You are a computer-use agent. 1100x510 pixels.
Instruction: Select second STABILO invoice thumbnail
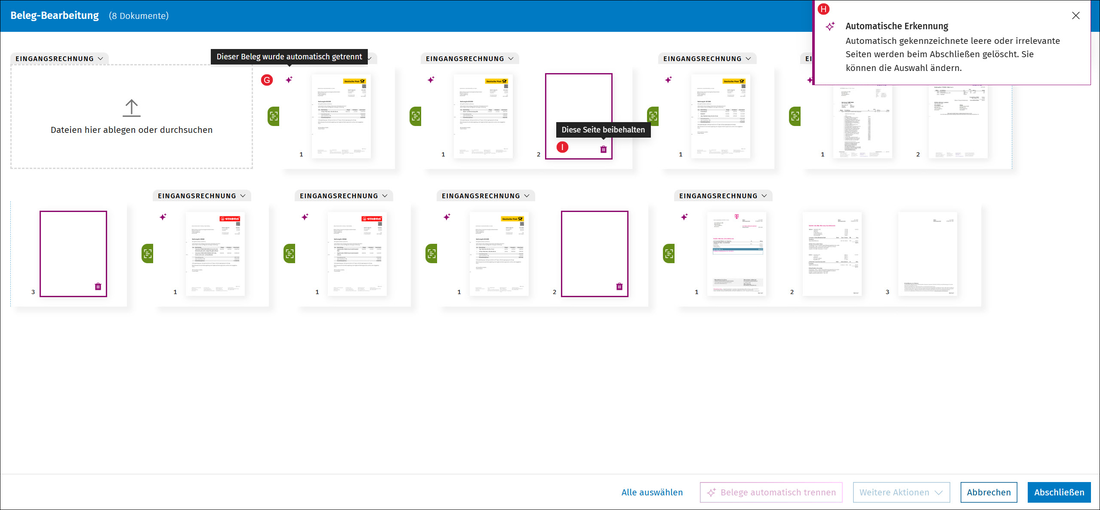coord(357,254)
